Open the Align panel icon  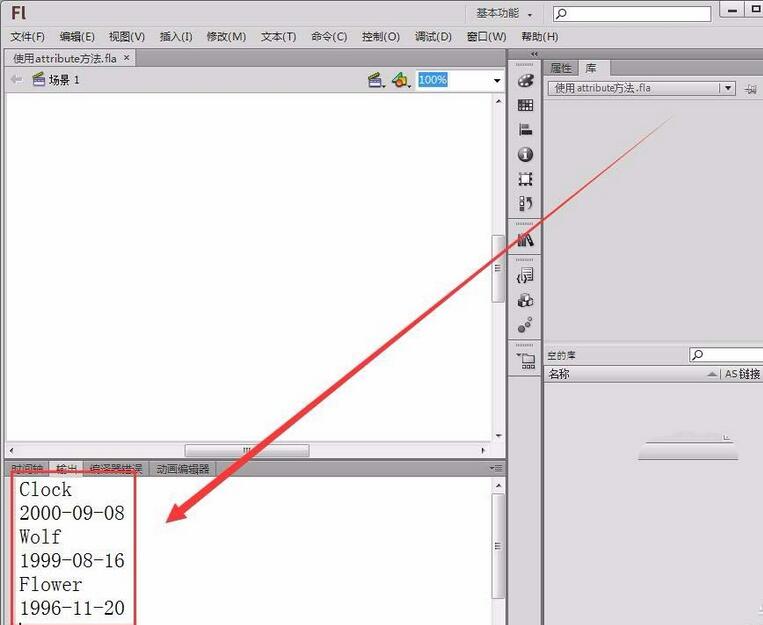click(x=525, y=129)
